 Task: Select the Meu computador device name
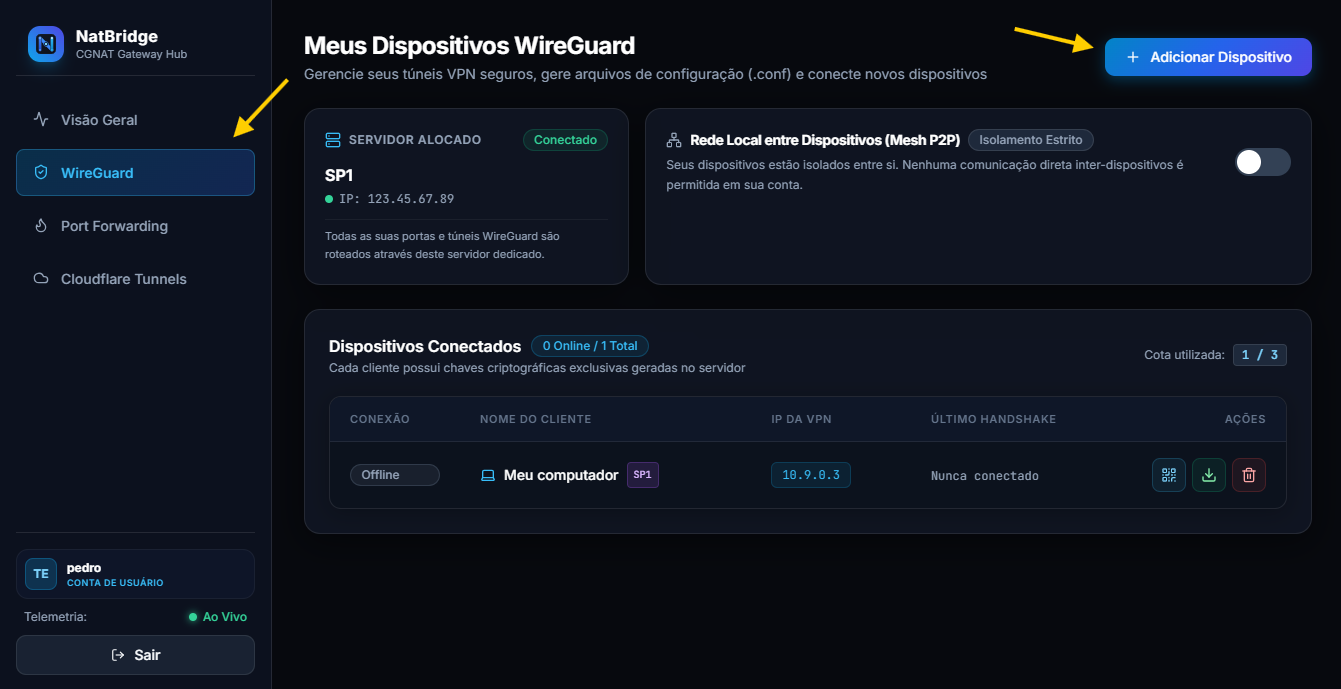pyautogui.click(x=561, y=475)
